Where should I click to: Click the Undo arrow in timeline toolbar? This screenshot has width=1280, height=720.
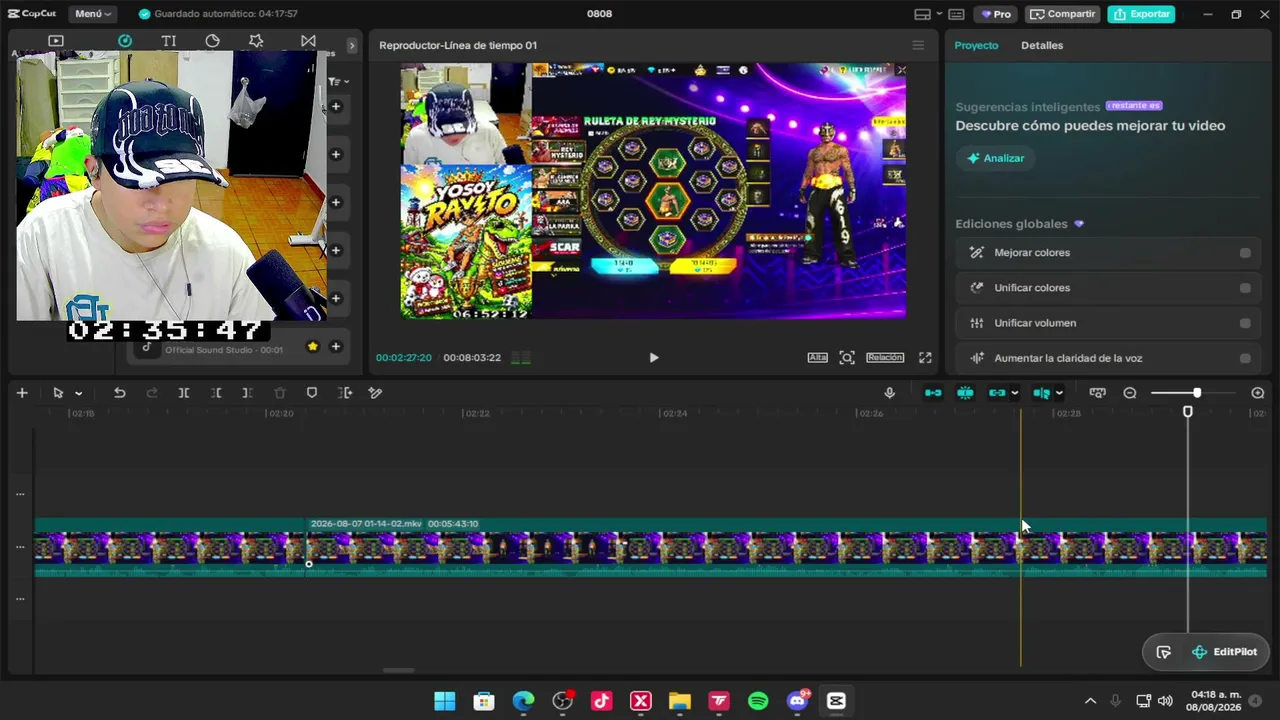pos(120,393)
